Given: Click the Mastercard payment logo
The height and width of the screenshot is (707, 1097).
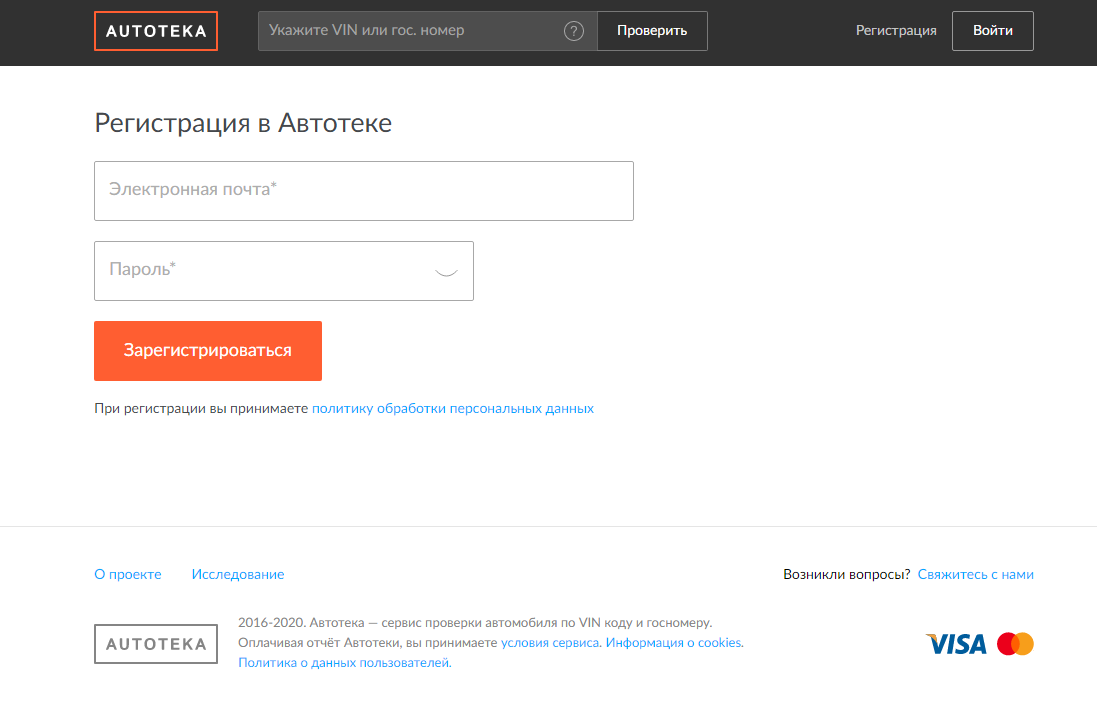Looking at the screenshot, I should [1015, 644].
